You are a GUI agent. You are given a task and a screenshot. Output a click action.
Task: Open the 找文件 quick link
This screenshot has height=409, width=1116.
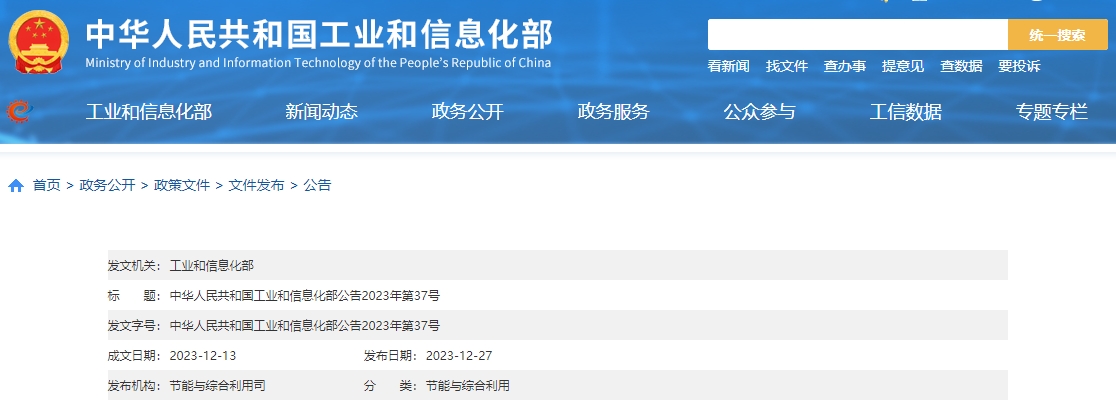[x=786, y=66]
